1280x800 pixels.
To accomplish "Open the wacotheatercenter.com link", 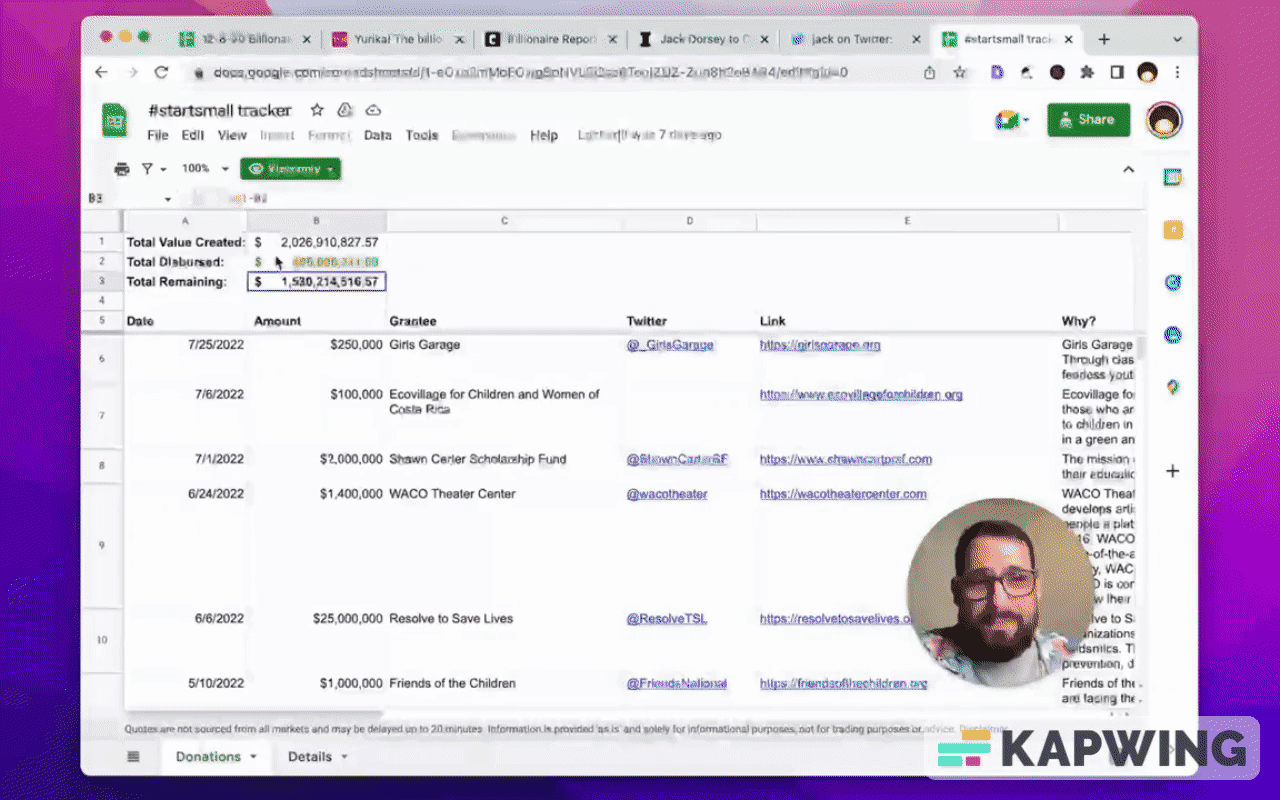I will [x=843, y=494].
